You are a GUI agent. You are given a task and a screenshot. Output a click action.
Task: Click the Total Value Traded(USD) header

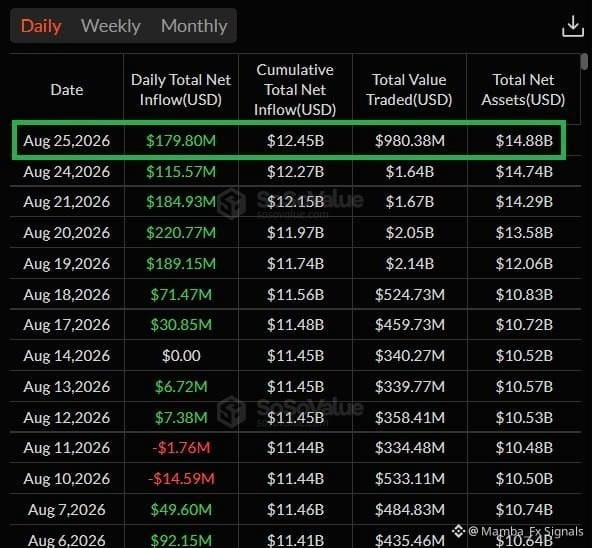click(x=409, y=90)
